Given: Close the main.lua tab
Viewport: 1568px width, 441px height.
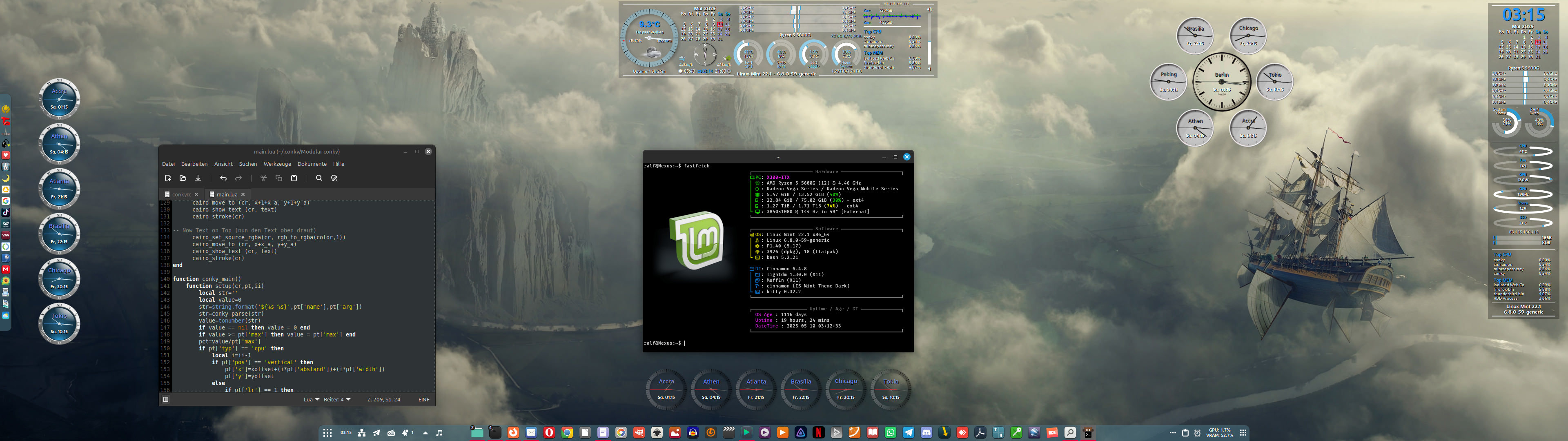Looking at the screenshot, I should tap(243, 194).
